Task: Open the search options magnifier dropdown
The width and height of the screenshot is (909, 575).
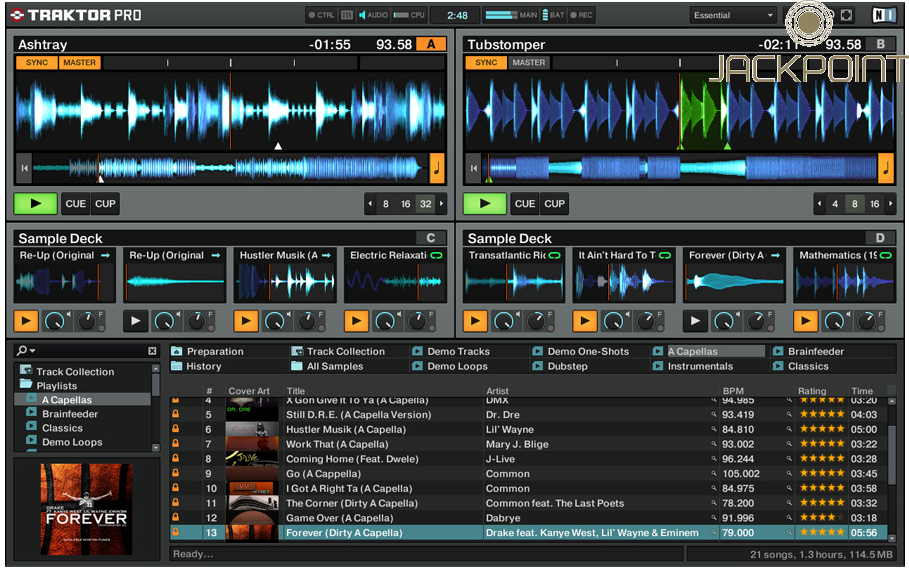Action: click(x=26, y=351)
